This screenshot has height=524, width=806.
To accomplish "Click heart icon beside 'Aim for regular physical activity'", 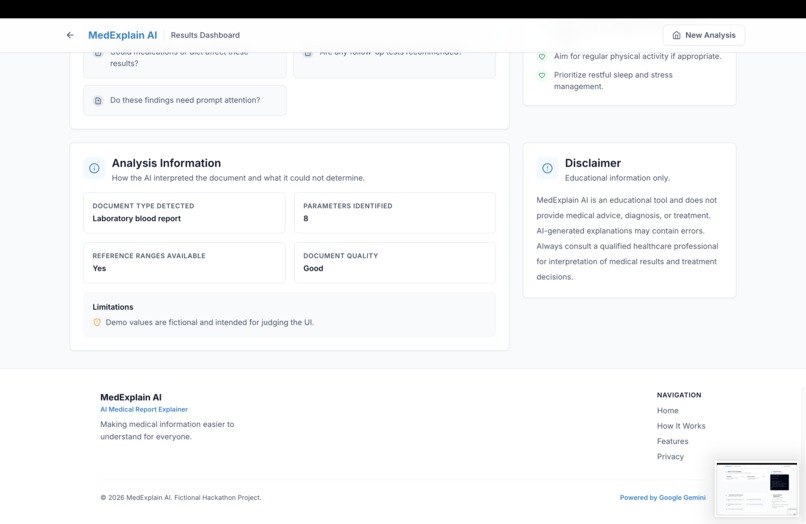I will (542, 57).
